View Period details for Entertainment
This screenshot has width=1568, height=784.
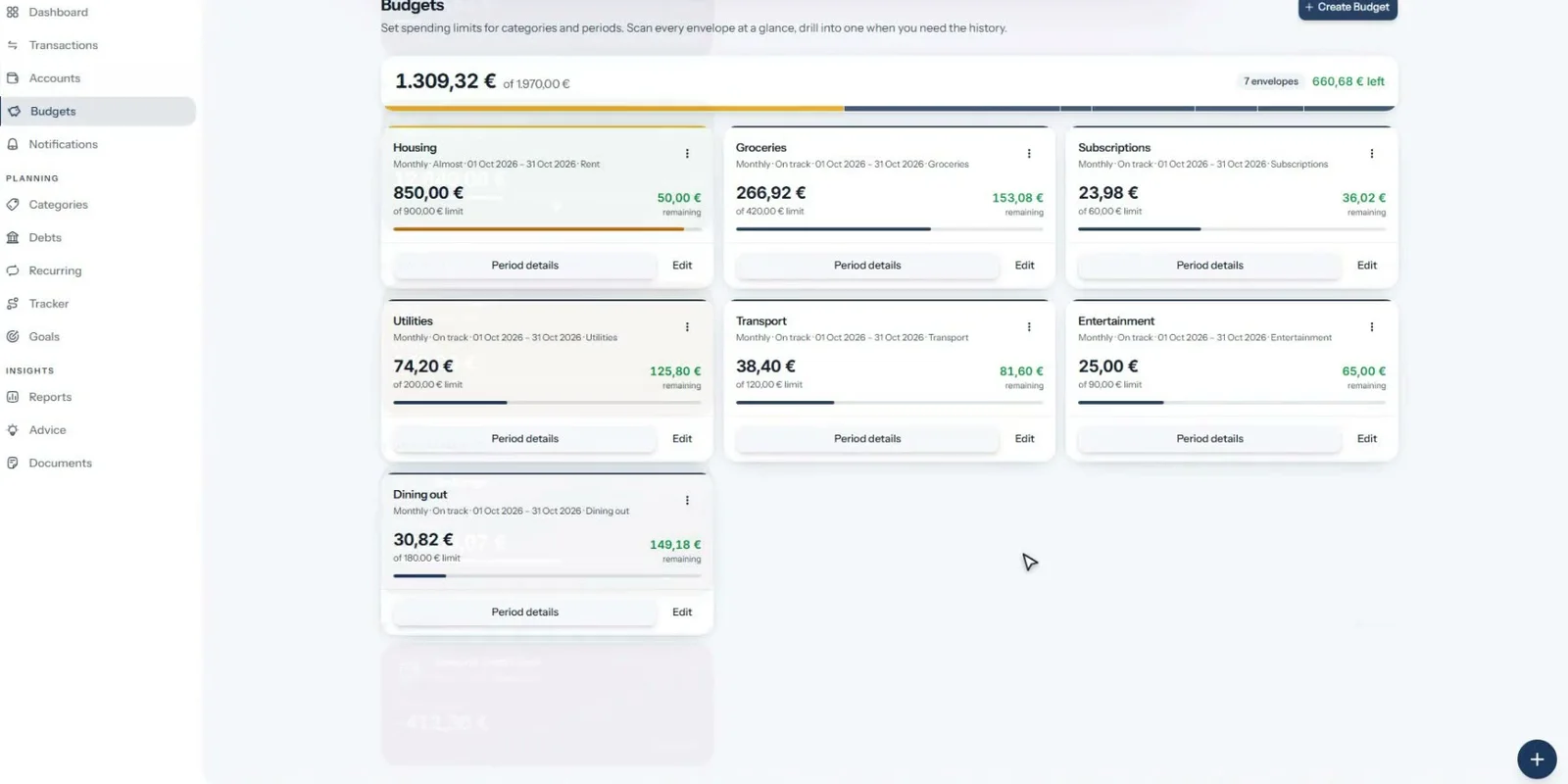[x=1209, y=439]
